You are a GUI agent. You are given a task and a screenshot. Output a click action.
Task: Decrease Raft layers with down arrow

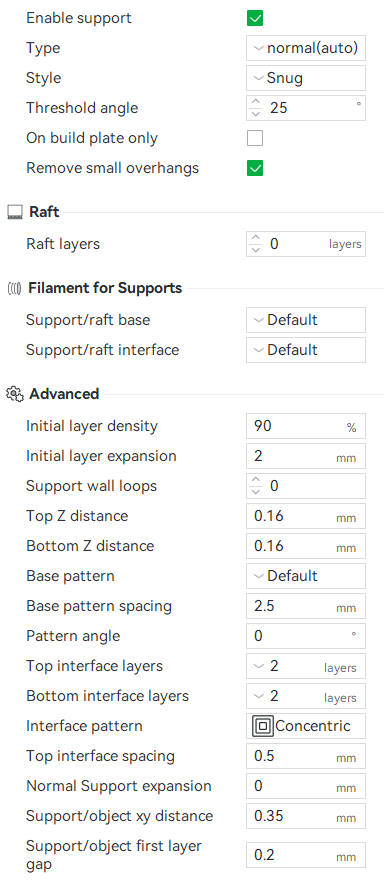(256, 249)
